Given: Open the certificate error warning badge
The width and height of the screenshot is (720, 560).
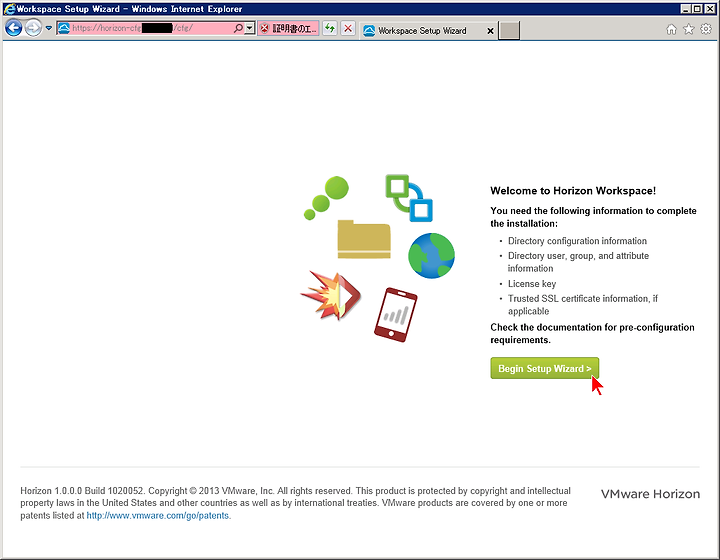Looking at the screenshot, I should 288,28.
